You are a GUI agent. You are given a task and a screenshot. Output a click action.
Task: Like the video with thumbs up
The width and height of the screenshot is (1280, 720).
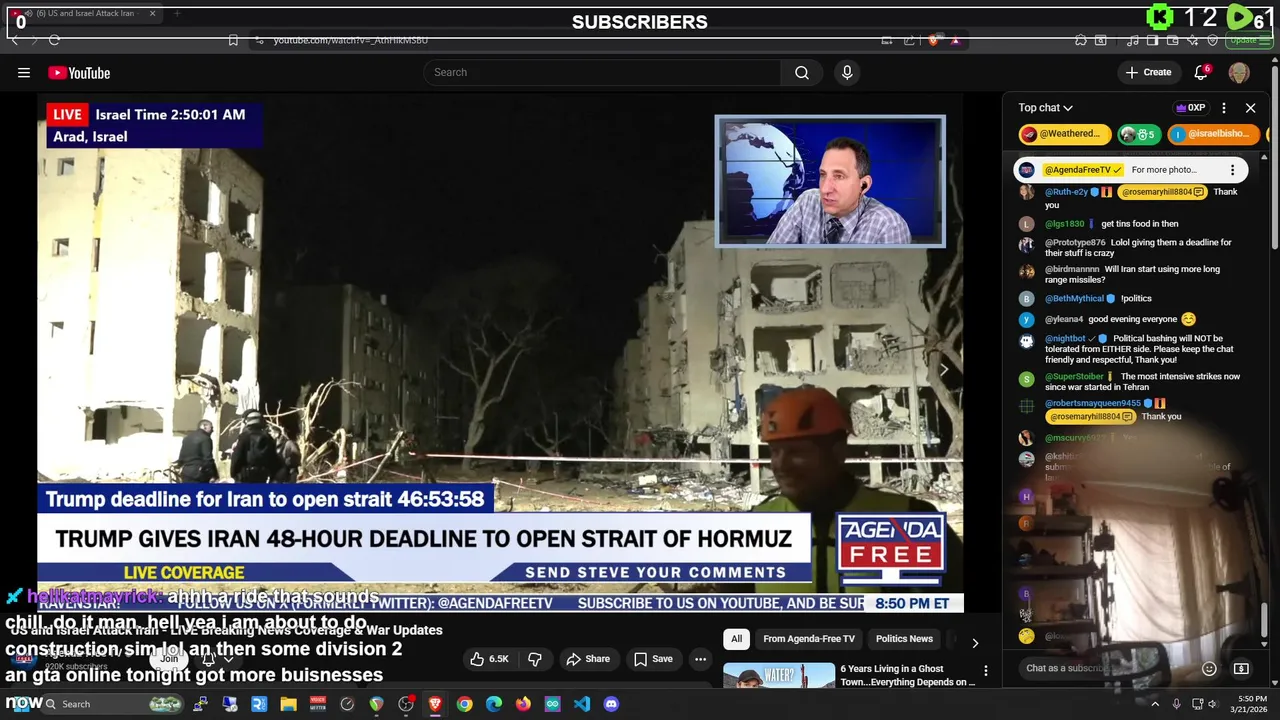(491, 659)
